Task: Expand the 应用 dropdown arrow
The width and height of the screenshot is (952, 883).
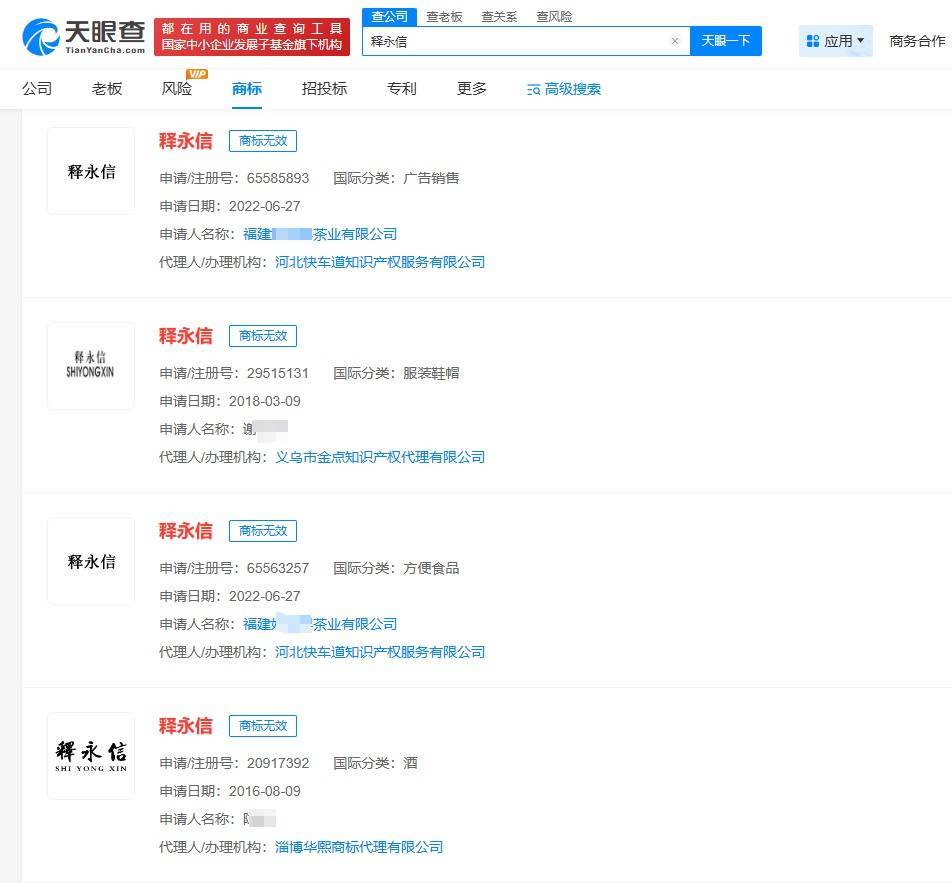Action: [860, 41]
